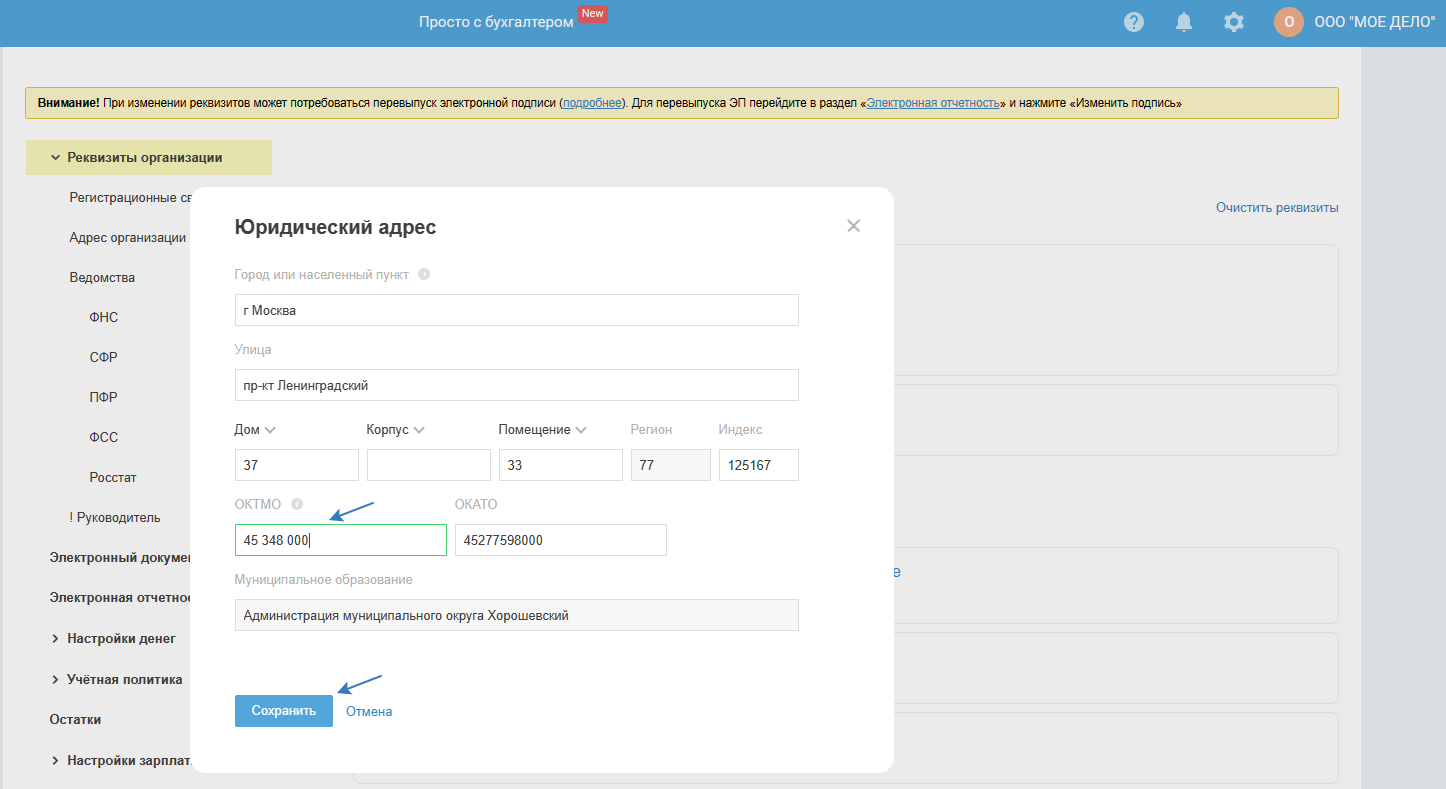Click the Очистить реквизиты link
1446x789 pixels.
[x=1276, y=207]
